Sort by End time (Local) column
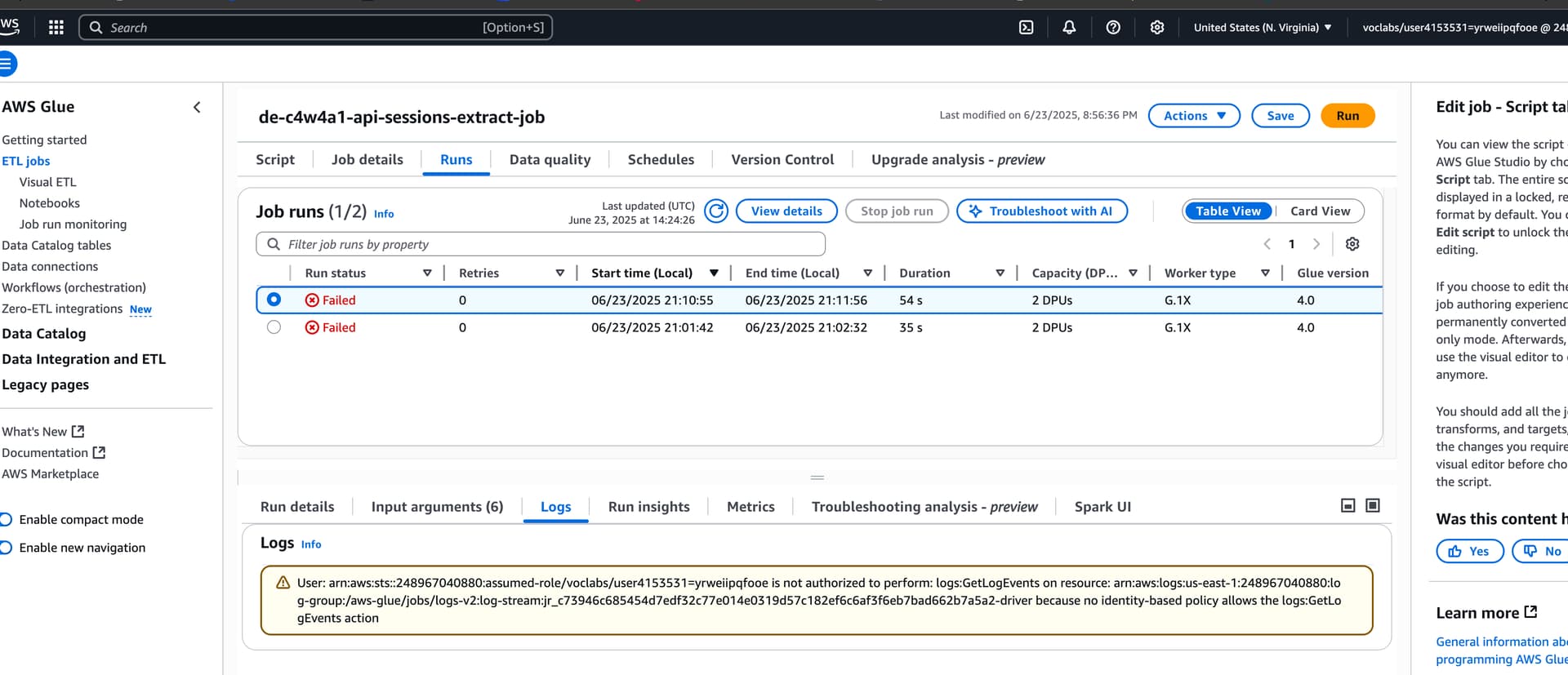The width and height of the screenshot is (1568, 675). 868,273
